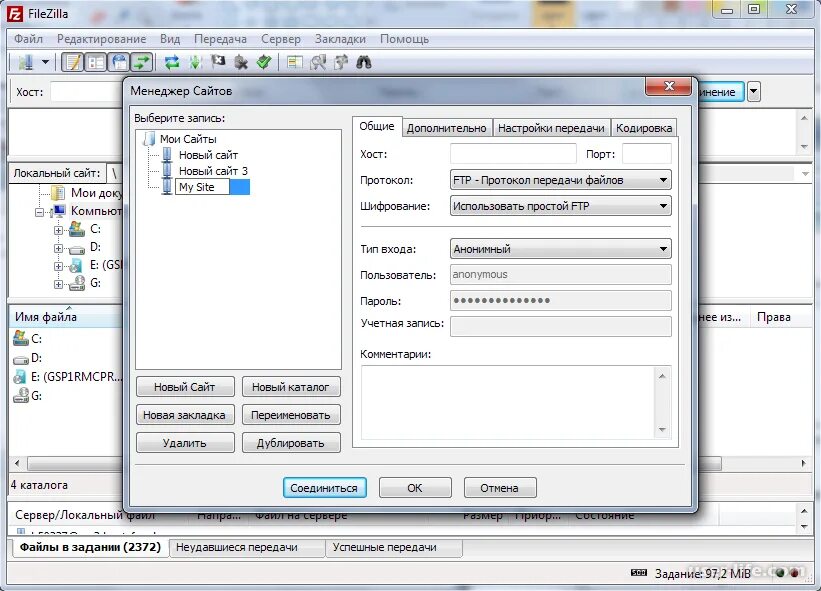Open the directory listing filters icon
The width and height of the screenshot is (821, 591).
[295, 62]
